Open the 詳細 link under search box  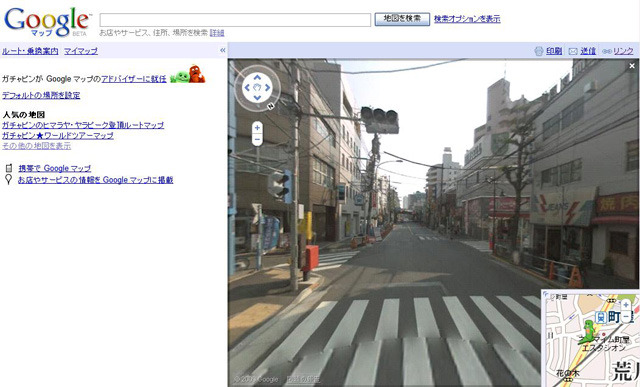click(217, 33)
